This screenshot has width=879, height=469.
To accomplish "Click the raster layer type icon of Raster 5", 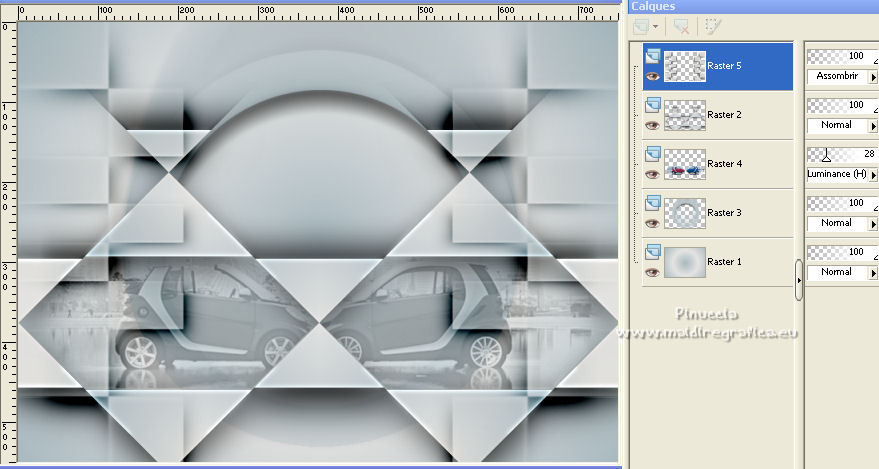I will 653,56.
